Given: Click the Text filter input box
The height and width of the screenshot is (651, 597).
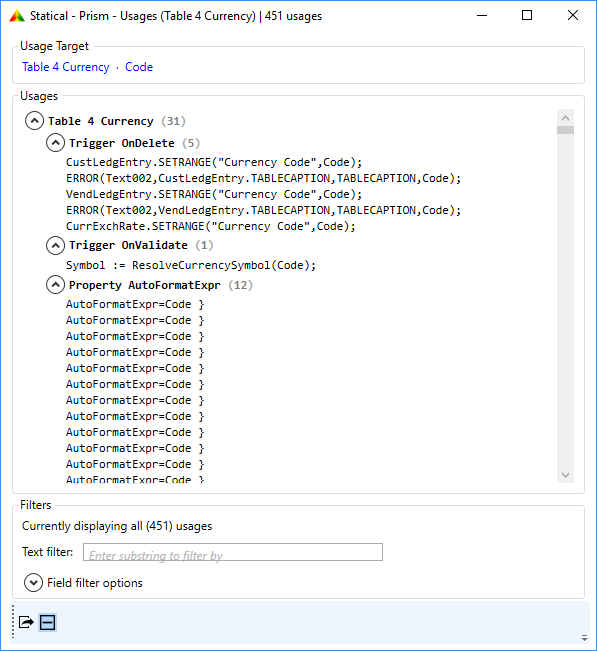Looking at the screenshot, I should (233, 552).
